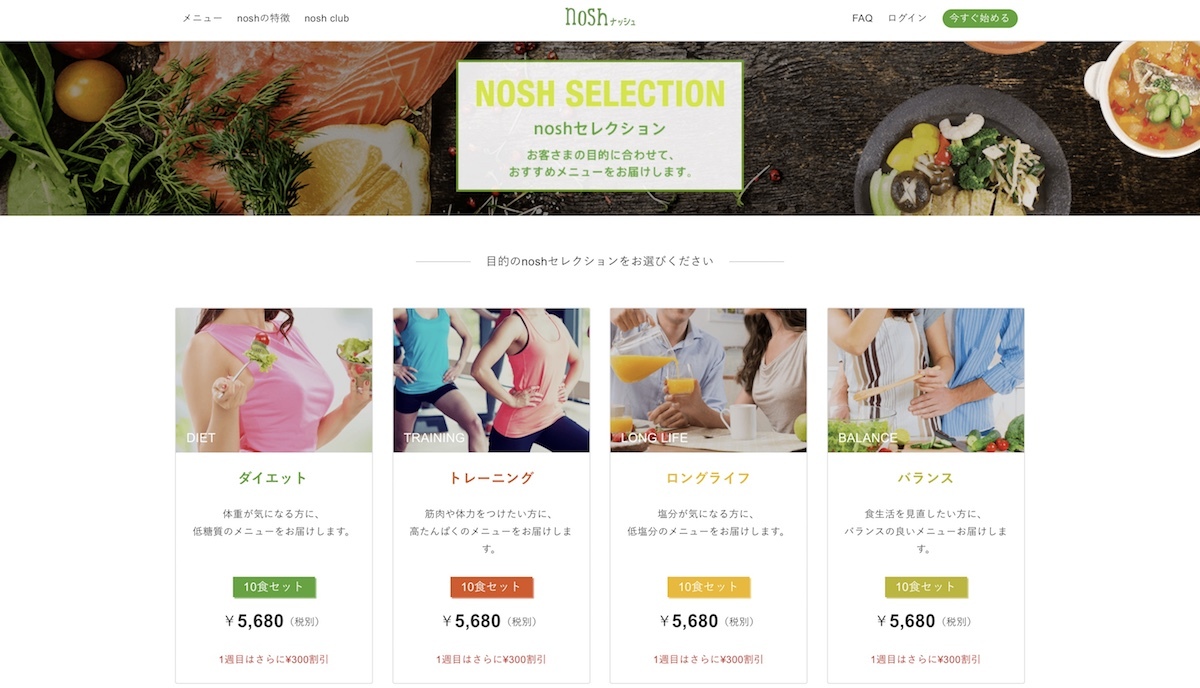1200x688 pixels.
Task: Choose the green 10食セット diet button
Action: click(274, 587)
